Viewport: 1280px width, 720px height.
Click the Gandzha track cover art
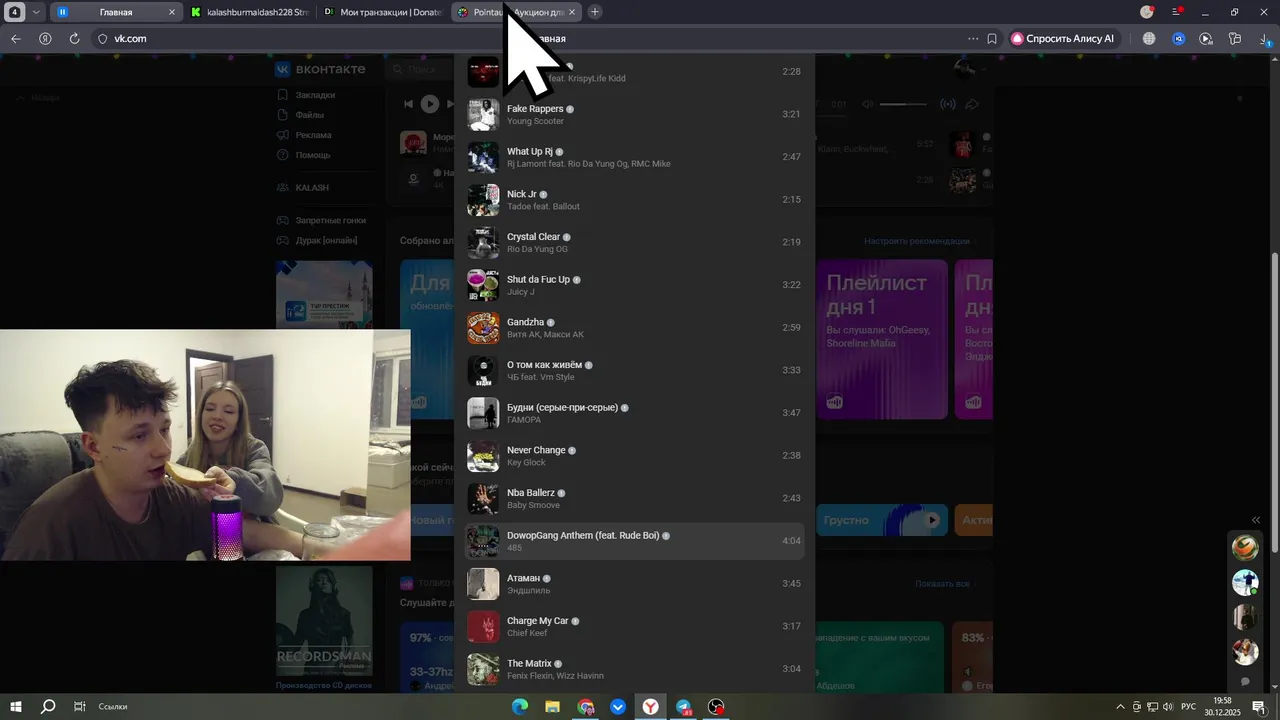click(x=483, y=328)
